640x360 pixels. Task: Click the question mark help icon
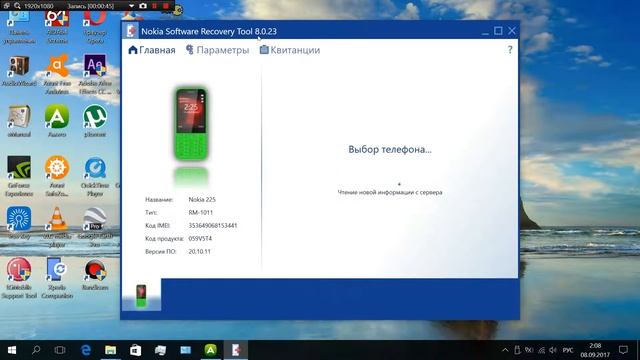coord(510,50)
